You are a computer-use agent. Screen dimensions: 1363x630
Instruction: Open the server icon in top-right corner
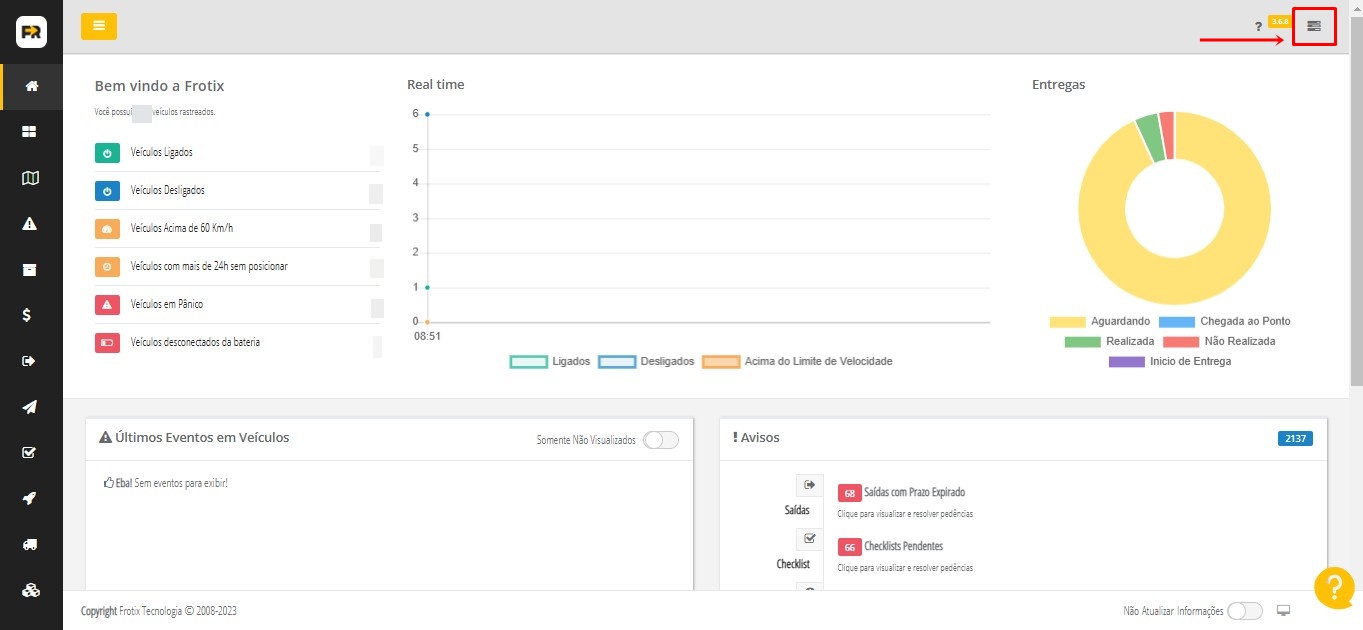pyautogui.click(x=1314, y=26)
